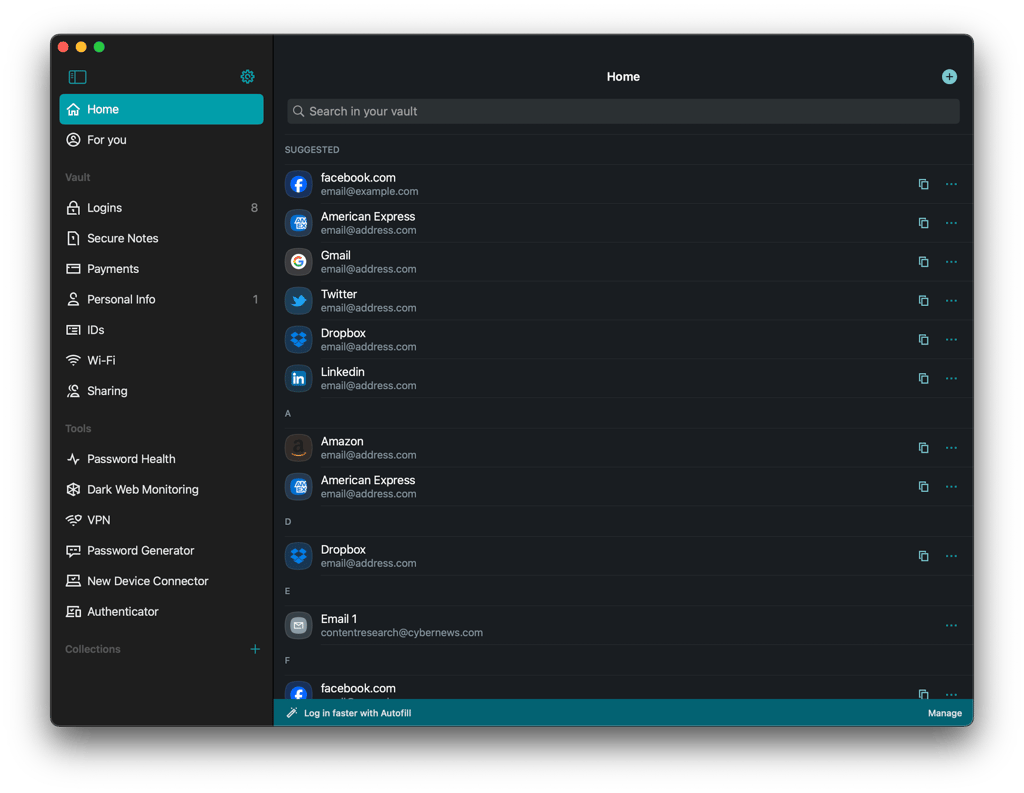
Task: Click the add new item plus button
Action: (x=949, y=77)
